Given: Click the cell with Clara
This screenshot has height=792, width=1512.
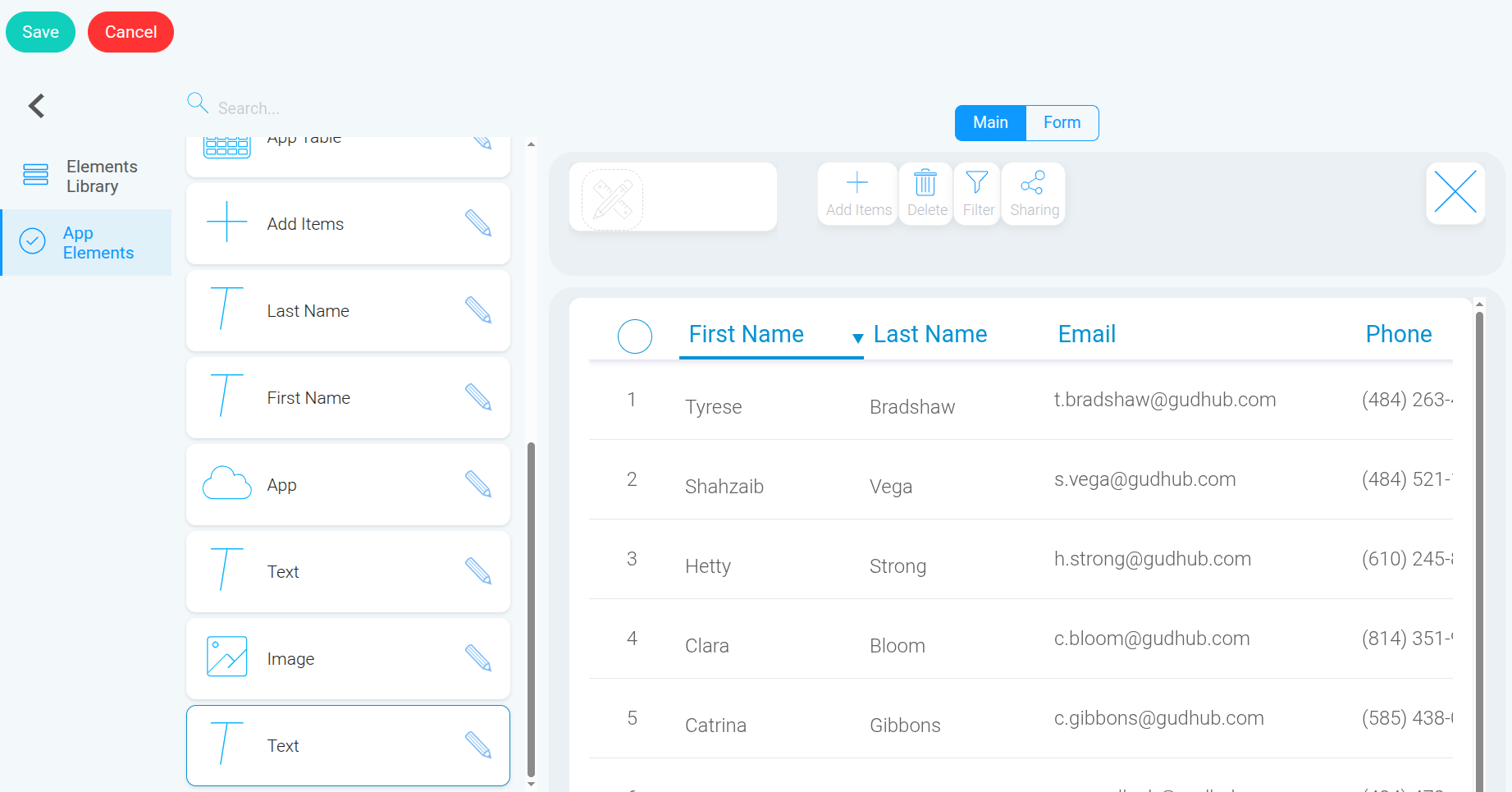Looking at the screenshot, I should 707,646.
